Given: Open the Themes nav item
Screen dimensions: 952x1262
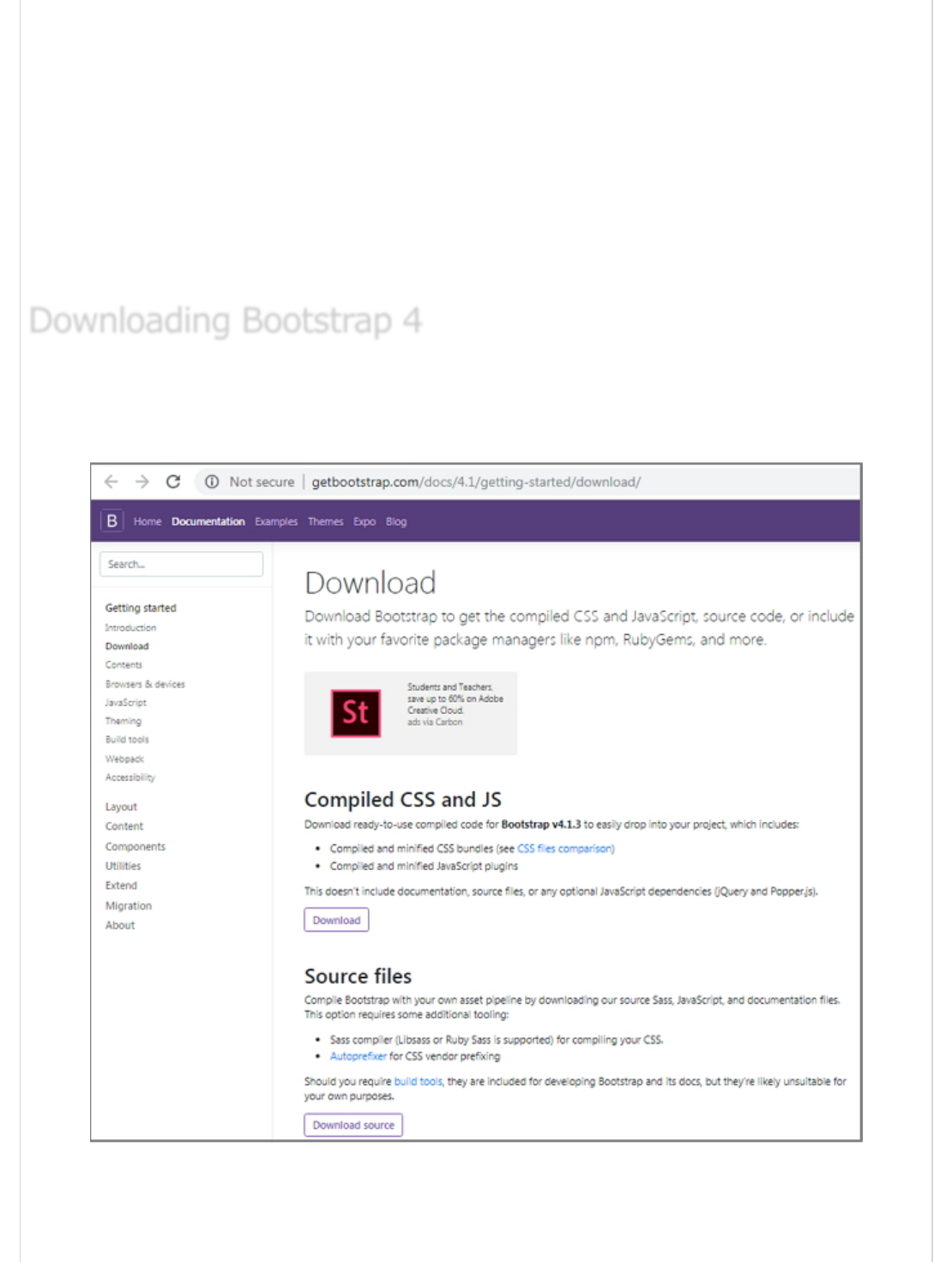Looking at the screenshot, I should pos(326,522).
